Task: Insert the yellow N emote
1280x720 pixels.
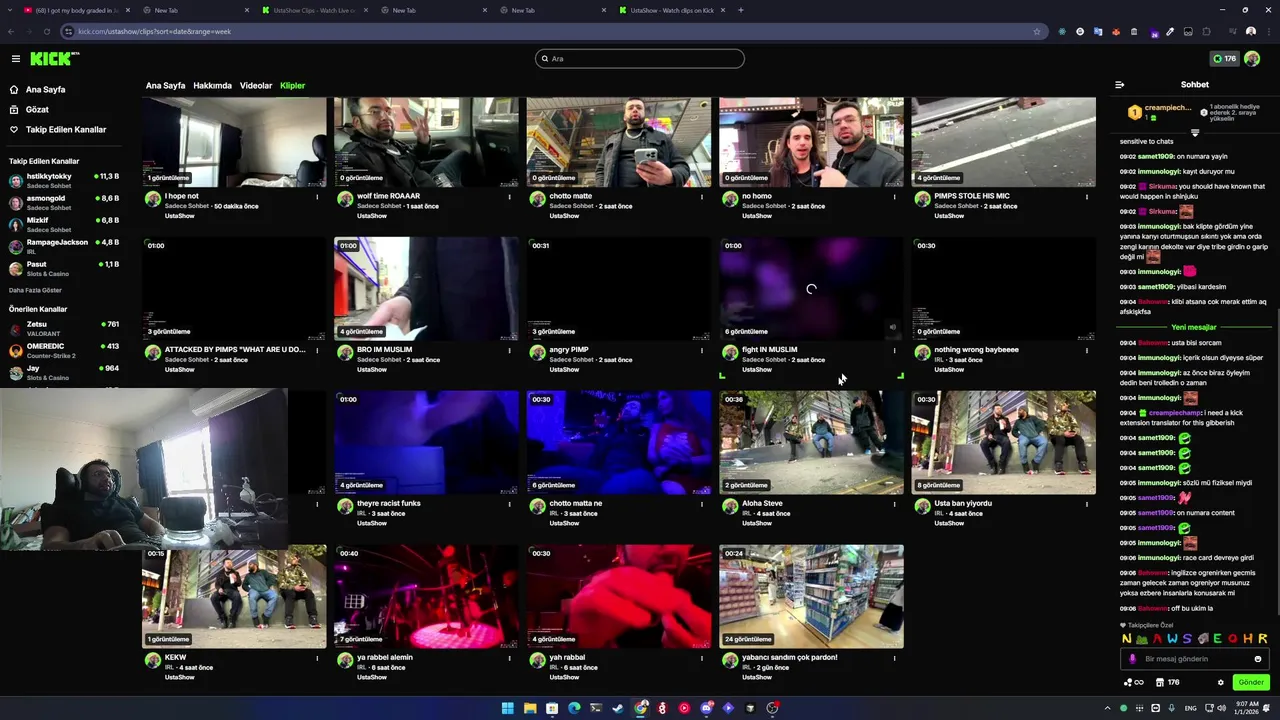Action: tap(1127, 639)
